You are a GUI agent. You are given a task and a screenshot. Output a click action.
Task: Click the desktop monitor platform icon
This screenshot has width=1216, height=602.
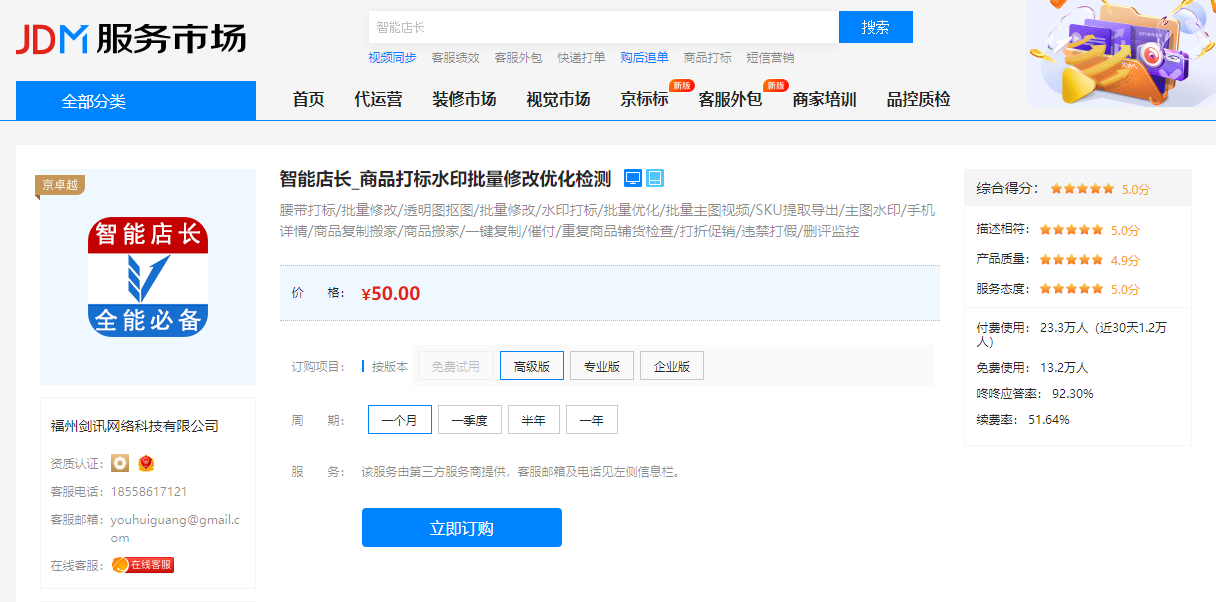pos(633,178)
